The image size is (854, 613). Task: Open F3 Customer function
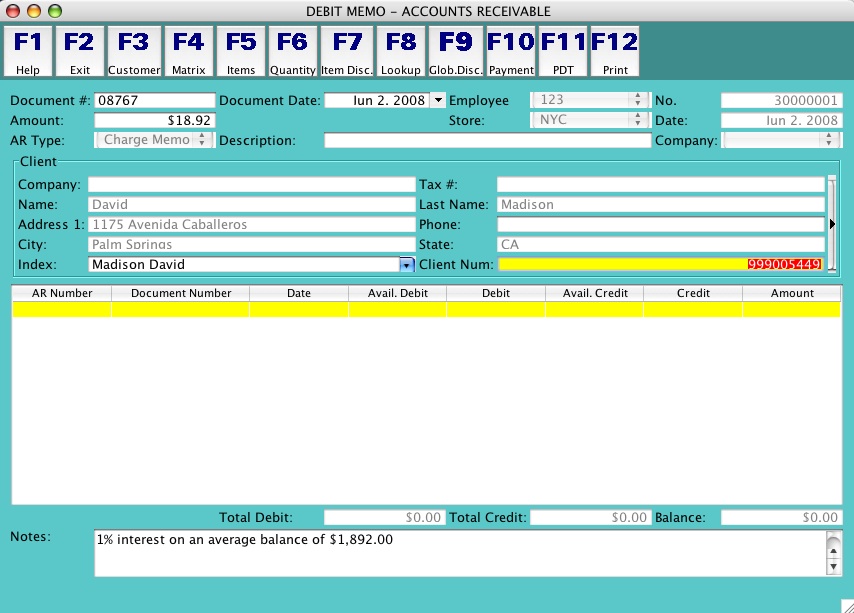click(x=134, y=52)
